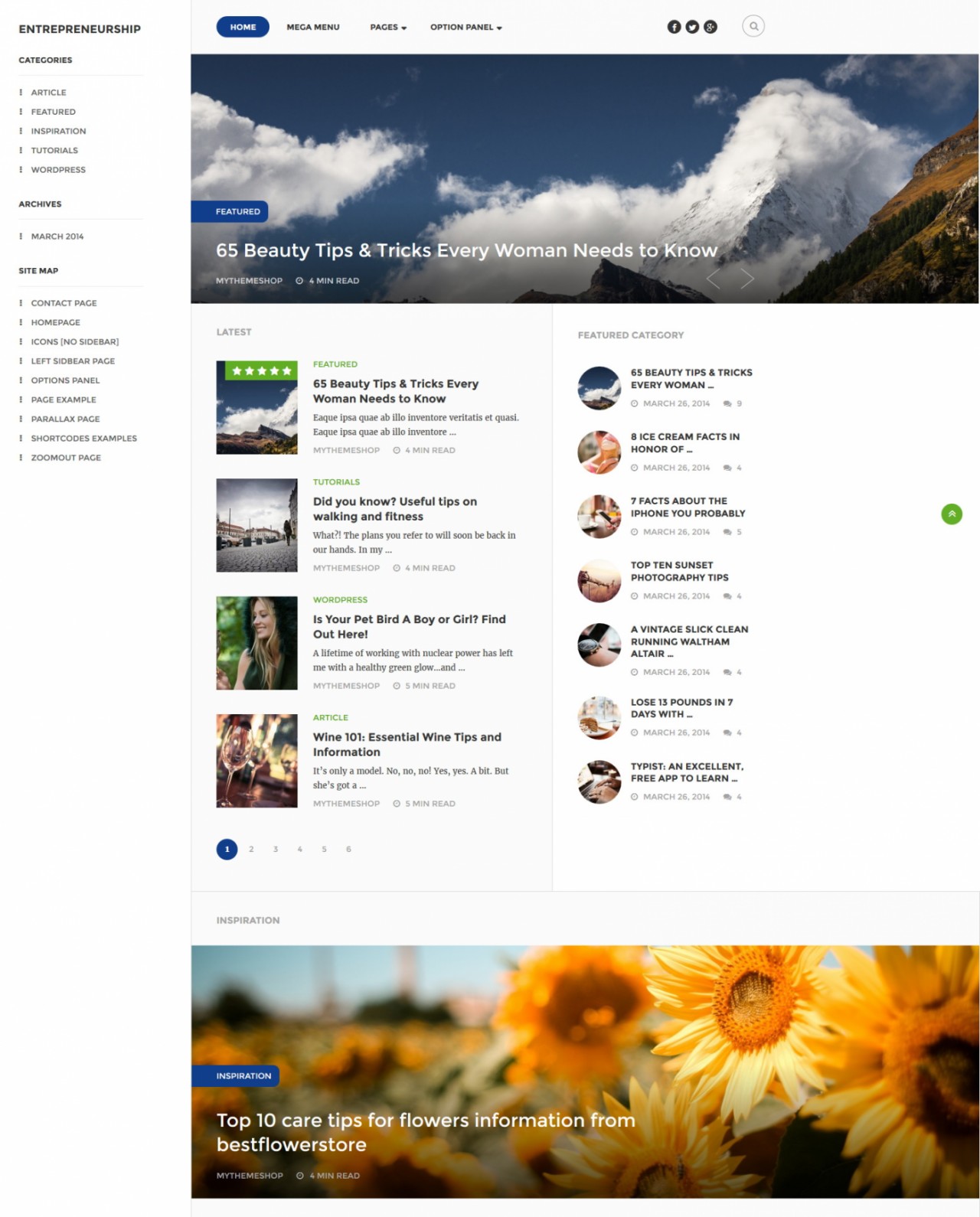This screenshot has width=980, height=1217.
Task: Open Shortcodes Examples link
Action: 83,439
